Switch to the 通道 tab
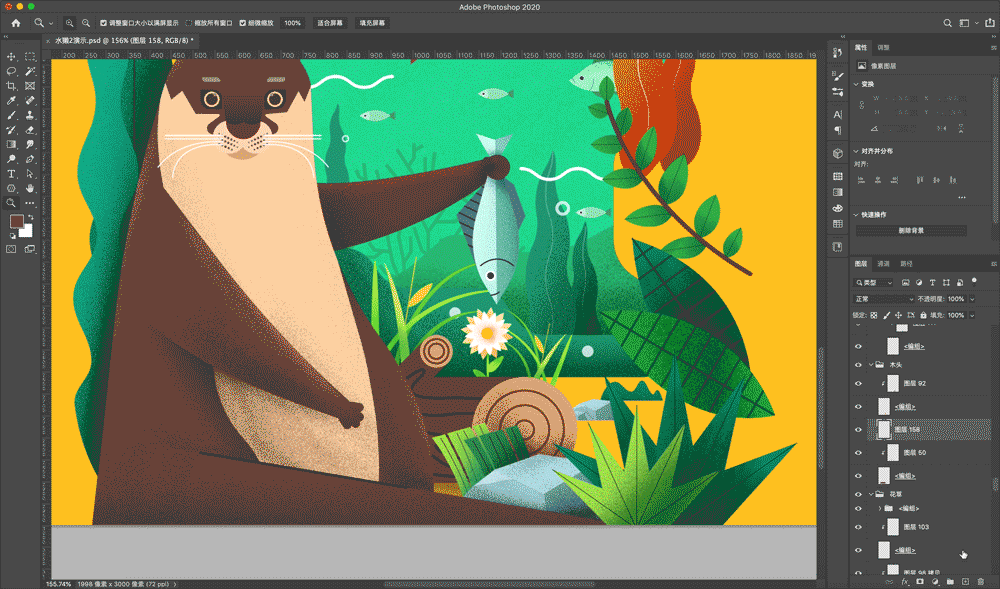1000x589 pixels. pyautogui.click(x=883, y=264)
